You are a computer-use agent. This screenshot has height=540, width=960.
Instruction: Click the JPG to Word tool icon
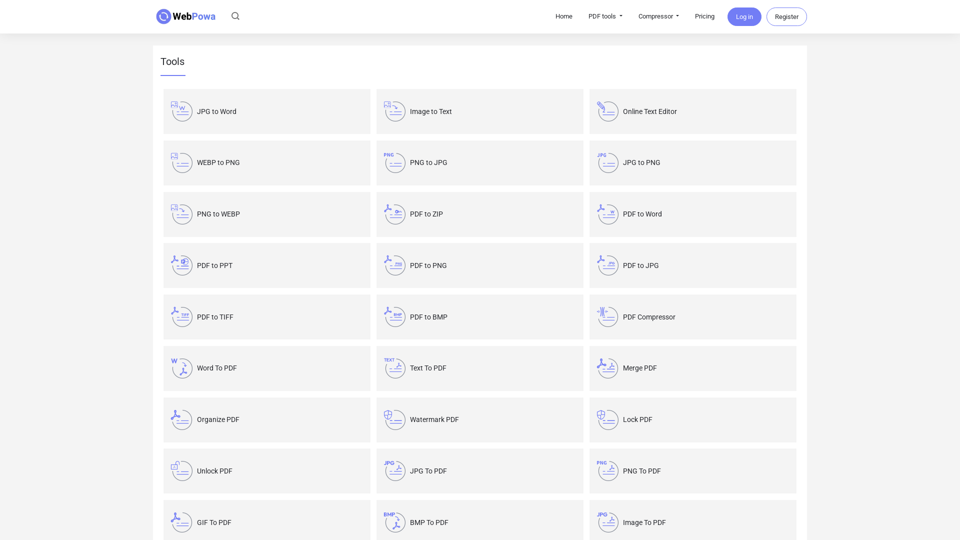pos(181,111)
